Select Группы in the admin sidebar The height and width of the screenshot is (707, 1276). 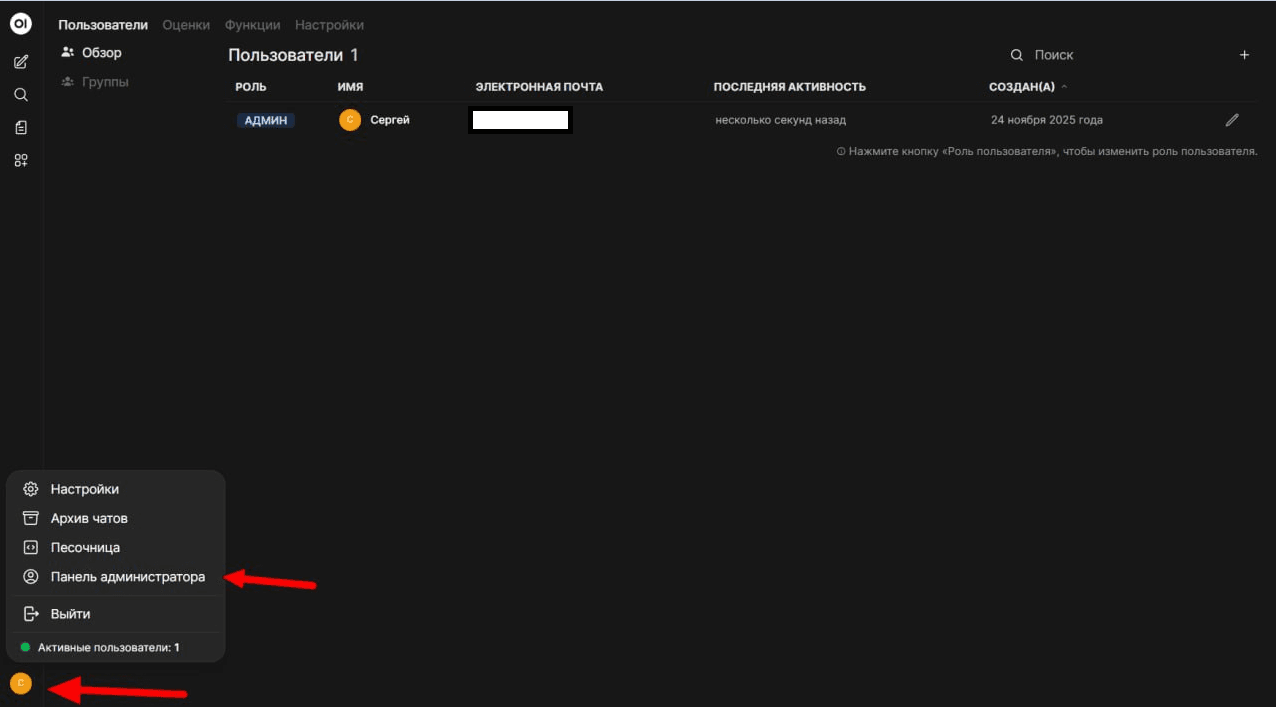tap(103, 81)
